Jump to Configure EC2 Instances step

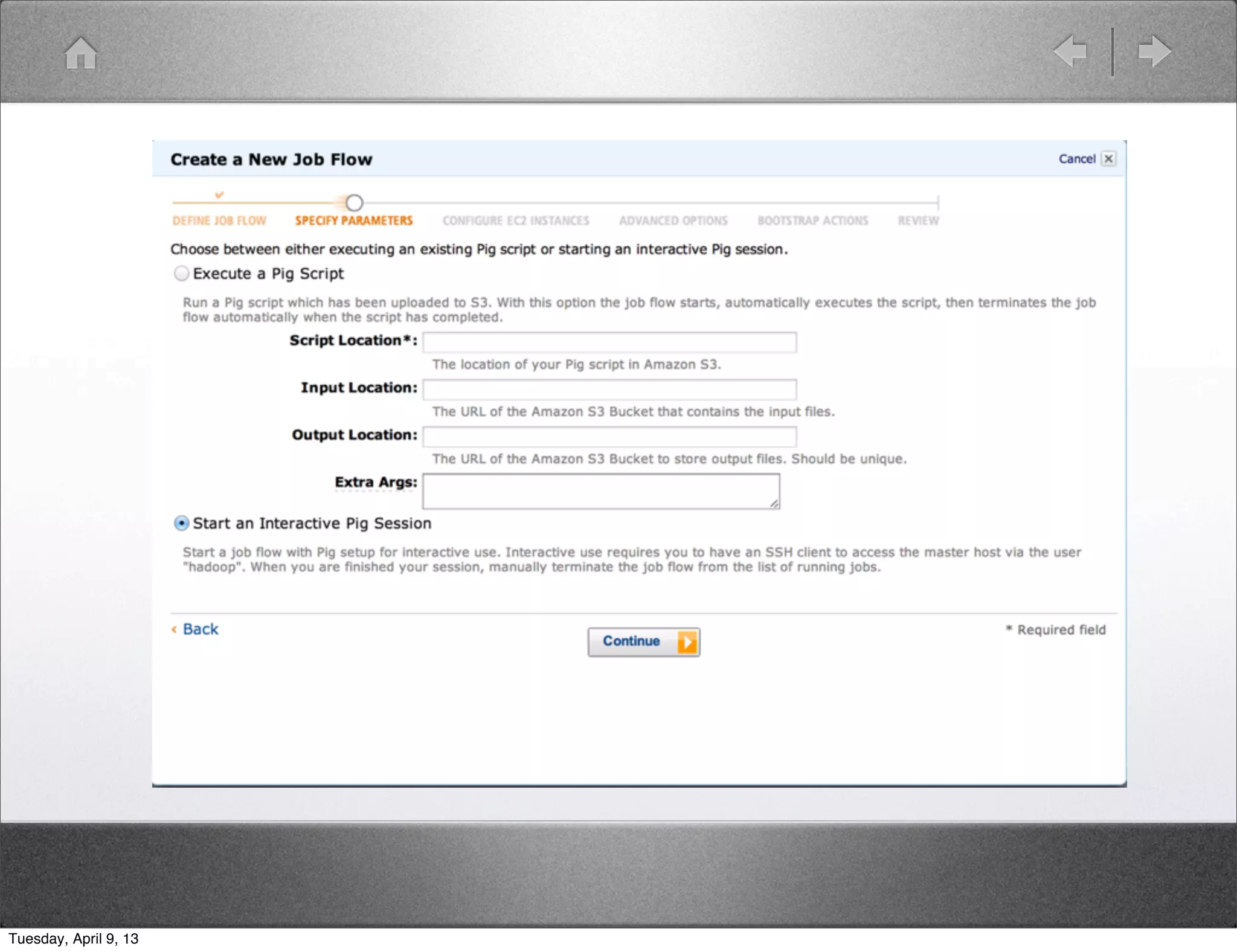pos(516,220)
